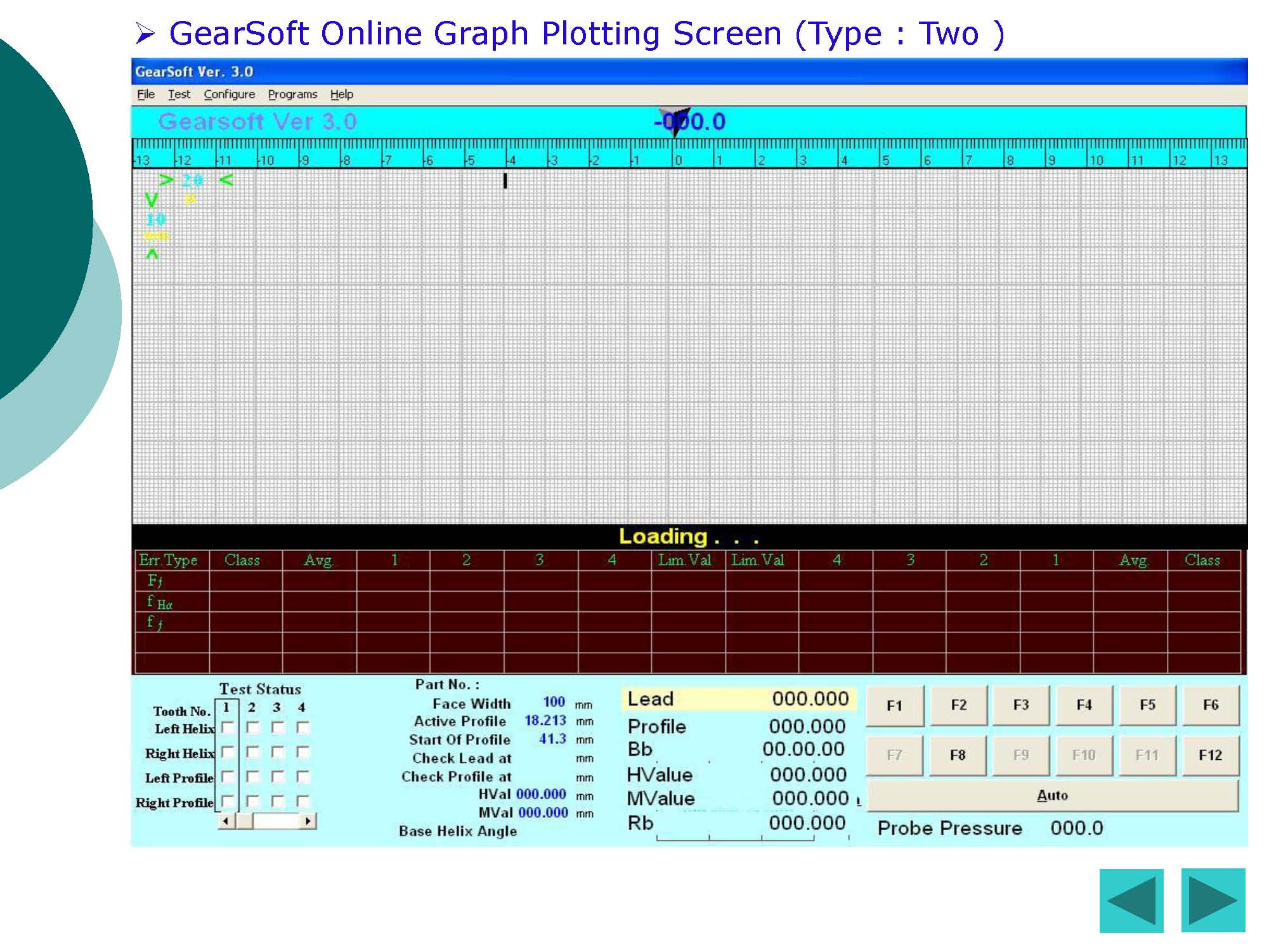Click the cyan 20 horizontal scale value

click(192, 181)
